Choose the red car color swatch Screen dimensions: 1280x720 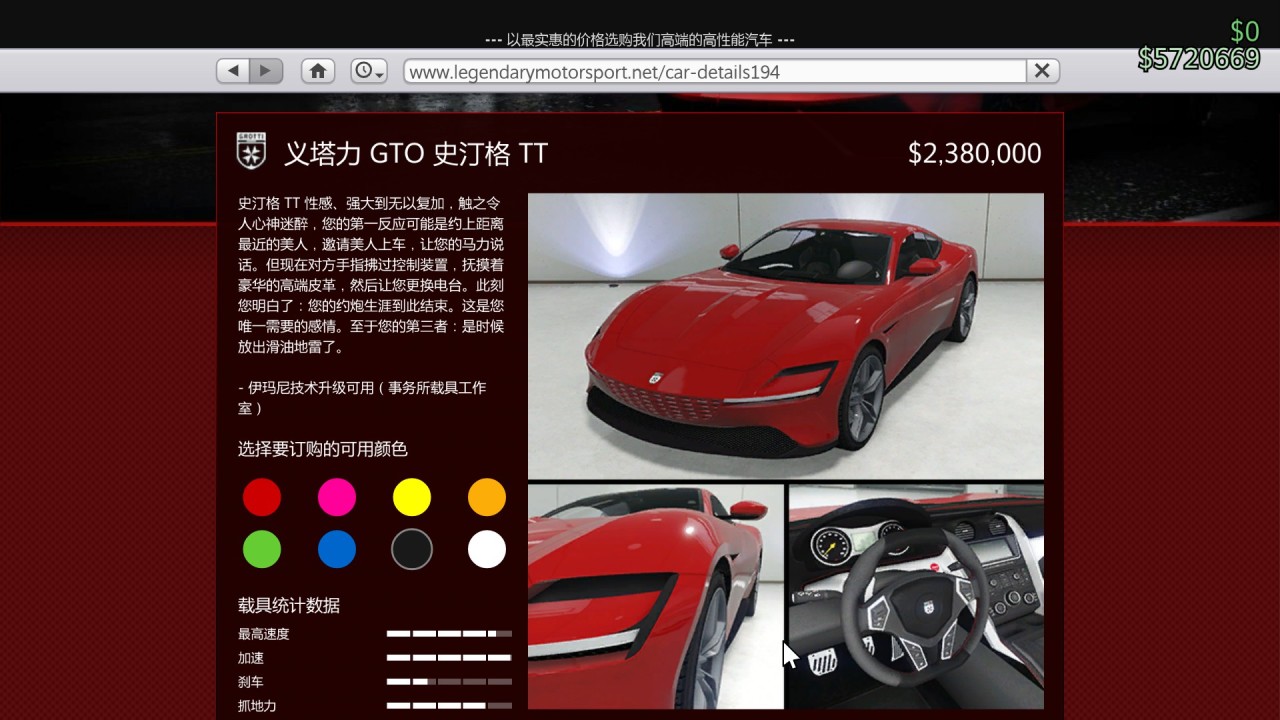[262, 497]
